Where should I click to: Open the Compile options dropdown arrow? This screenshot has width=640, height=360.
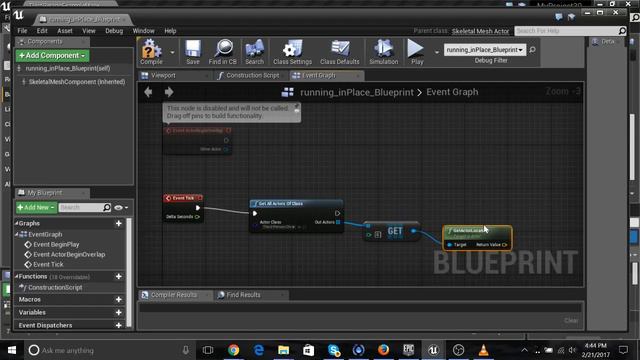click(x=172, y=52)
